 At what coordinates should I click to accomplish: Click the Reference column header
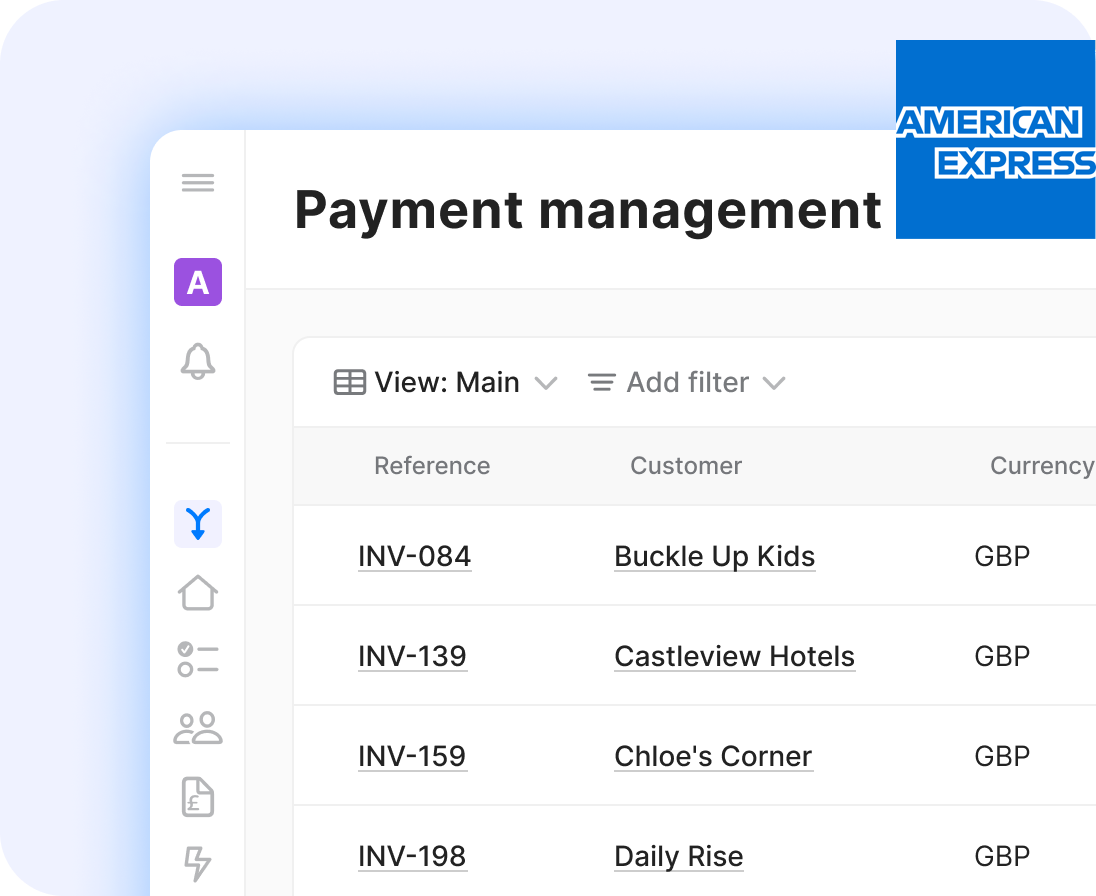[432, 466]
